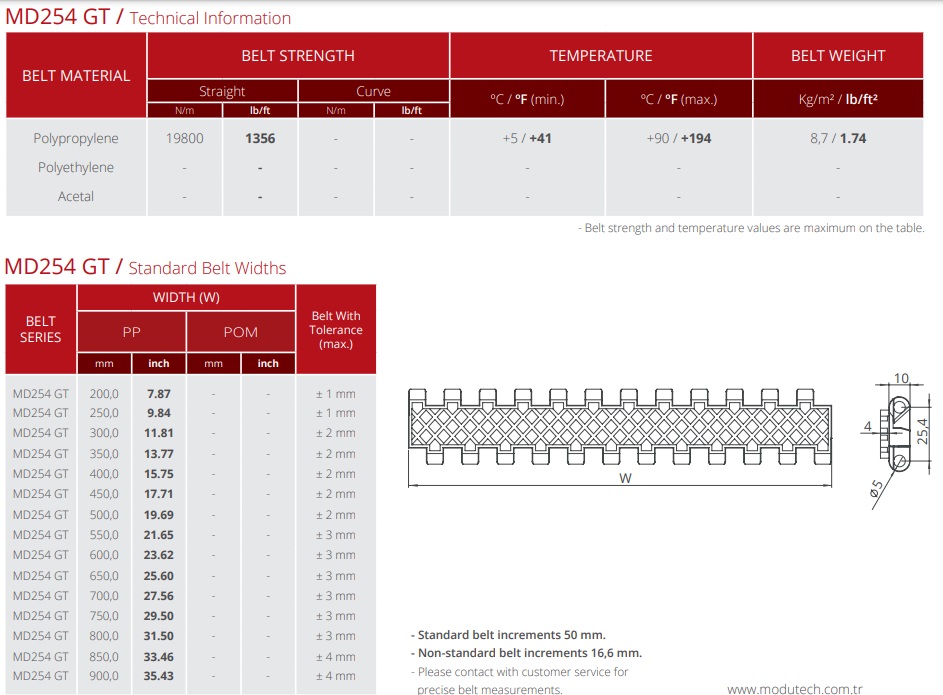Select the MD254 GT Standard Belt Widths heading
943x695 pixels.
click(145, 267)
